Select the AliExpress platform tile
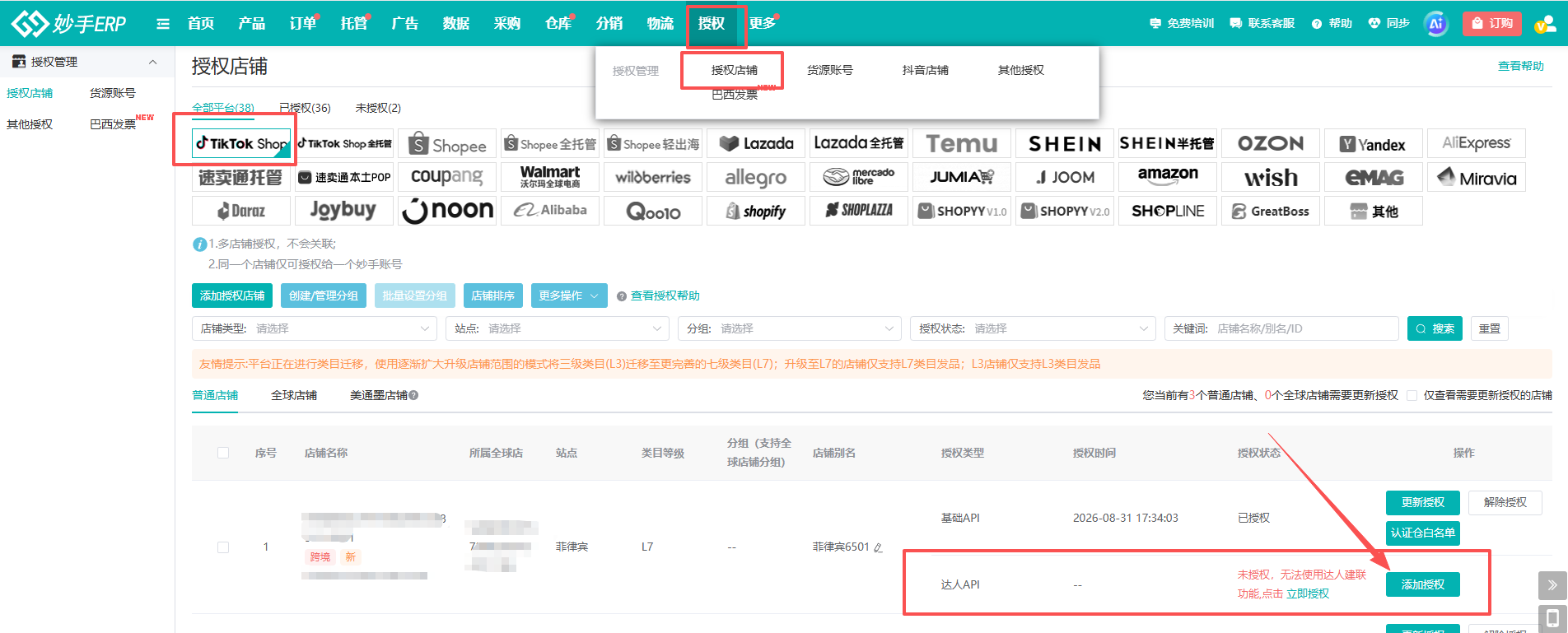1568x633 pixels. click(1477, 143)
